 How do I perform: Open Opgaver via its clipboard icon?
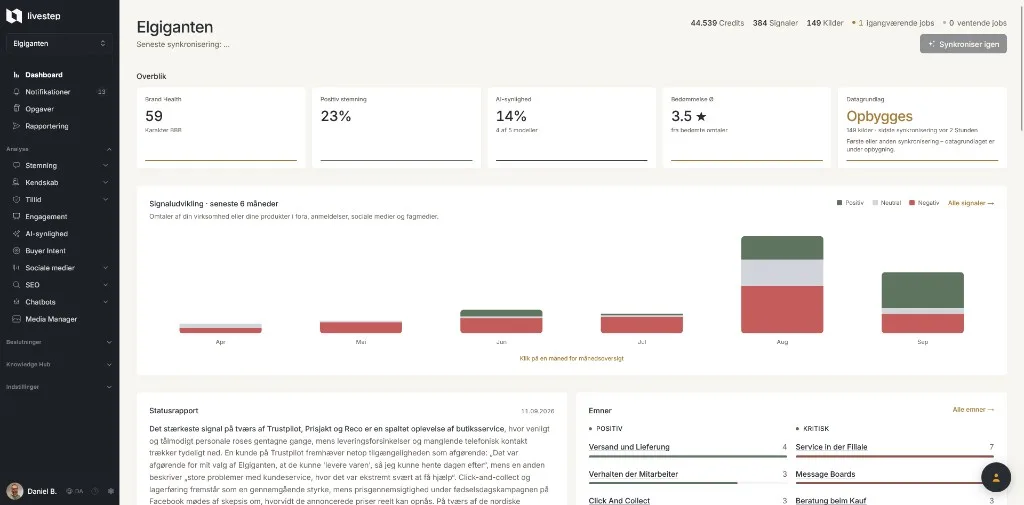16,109
